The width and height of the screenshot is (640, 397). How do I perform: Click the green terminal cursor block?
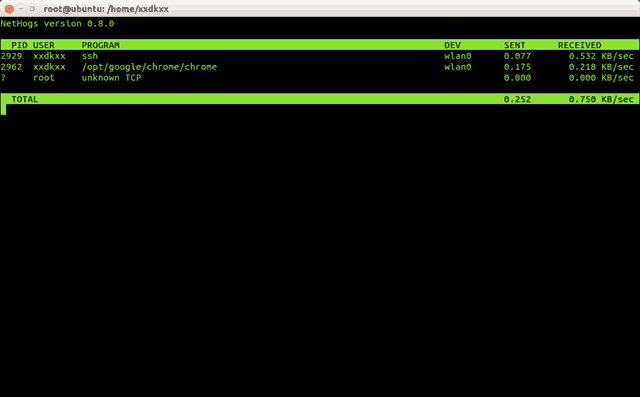point(3,109)
